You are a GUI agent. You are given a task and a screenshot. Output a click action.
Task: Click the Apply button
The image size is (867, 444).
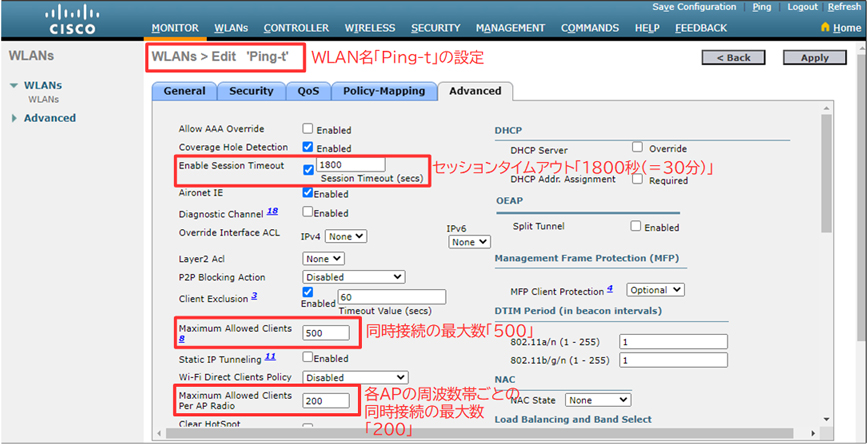pos(815,58)
